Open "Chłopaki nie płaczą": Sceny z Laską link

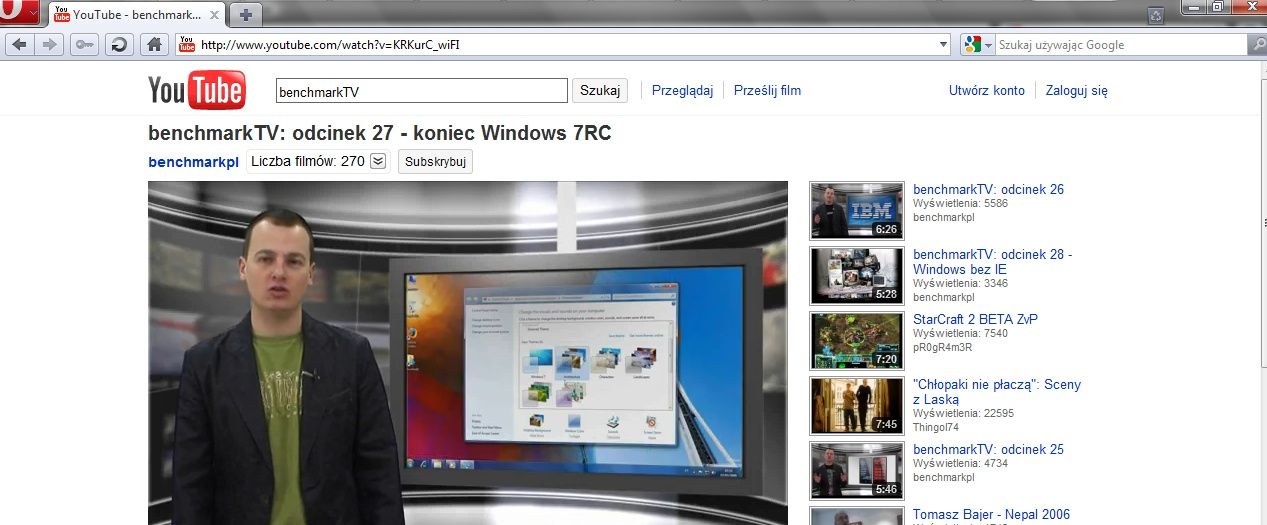coord(997,392)
